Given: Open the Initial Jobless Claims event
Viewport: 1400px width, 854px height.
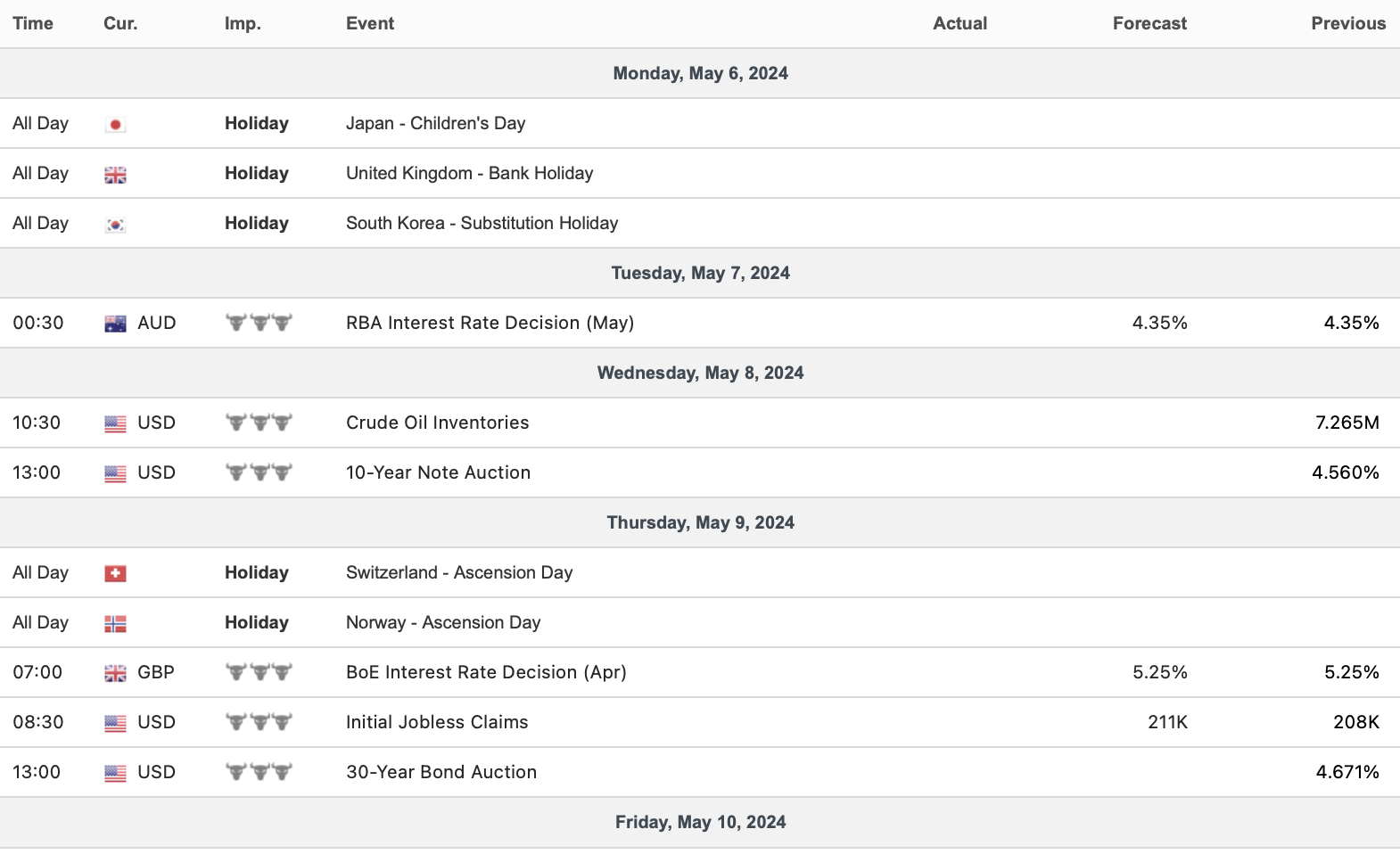Looking at the screenshot, I should pos(437,722).
